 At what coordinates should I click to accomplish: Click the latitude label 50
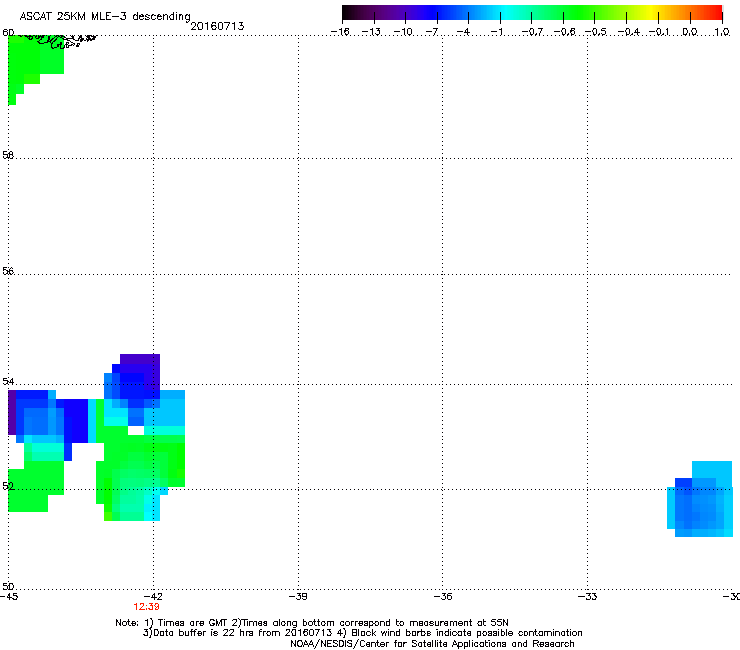click(8, 586)
